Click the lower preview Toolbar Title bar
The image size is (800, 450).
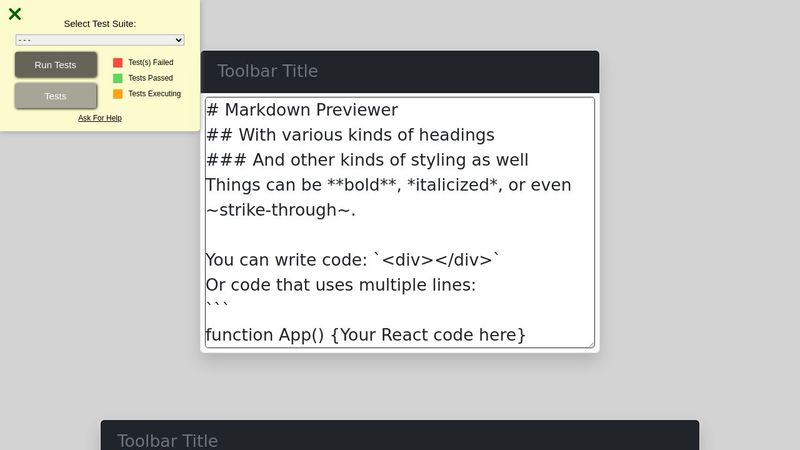click(399, 435)
